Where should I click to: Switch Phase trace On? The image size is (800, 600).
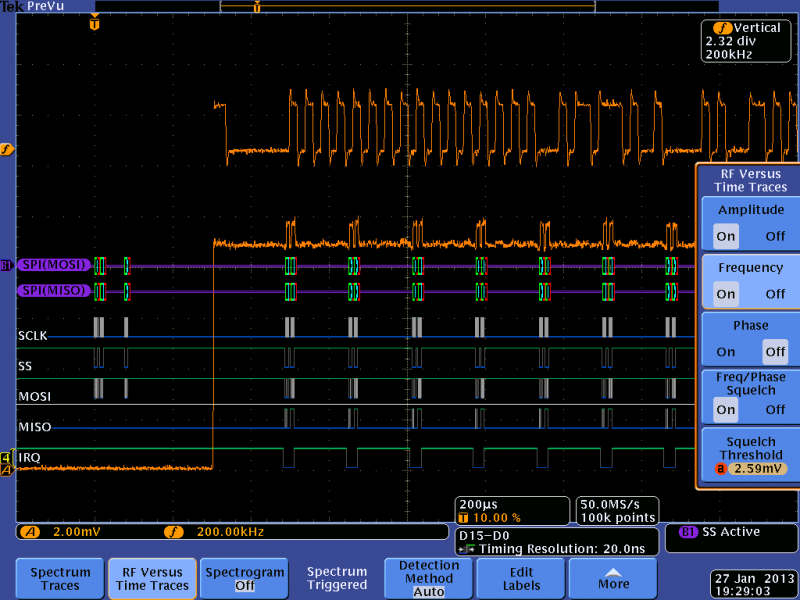coord(726,352)
